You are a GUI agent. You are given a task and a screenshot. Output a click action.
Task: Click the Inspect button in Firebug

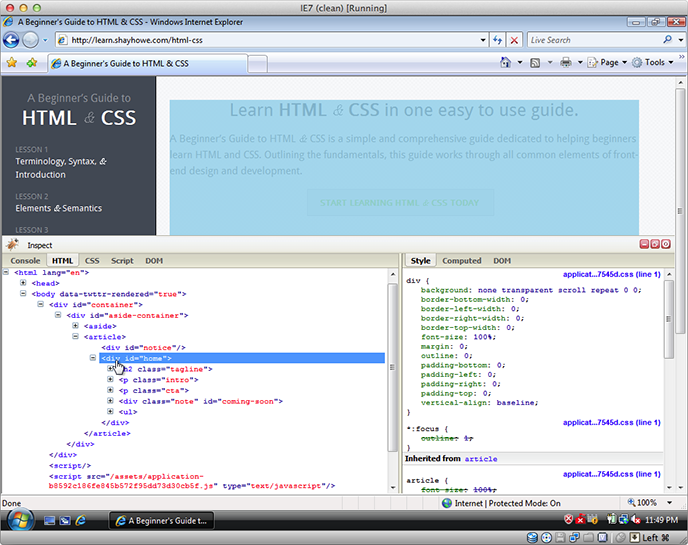pyautogui.click(x=39, y=245)
